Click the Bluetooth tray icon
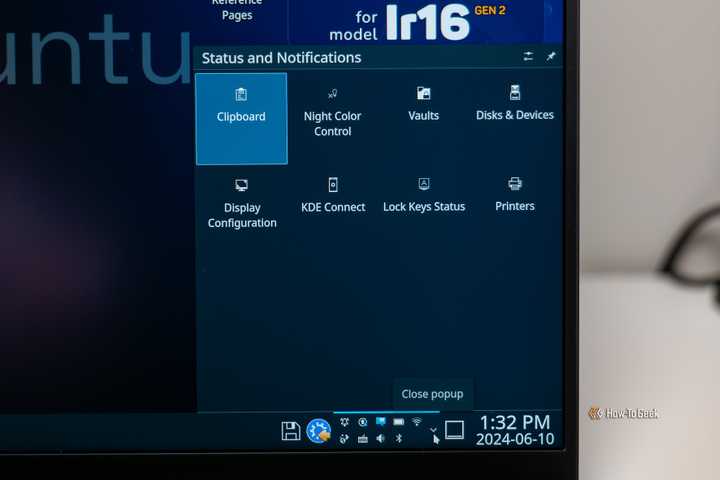720x480 pixels. [398, 438]
